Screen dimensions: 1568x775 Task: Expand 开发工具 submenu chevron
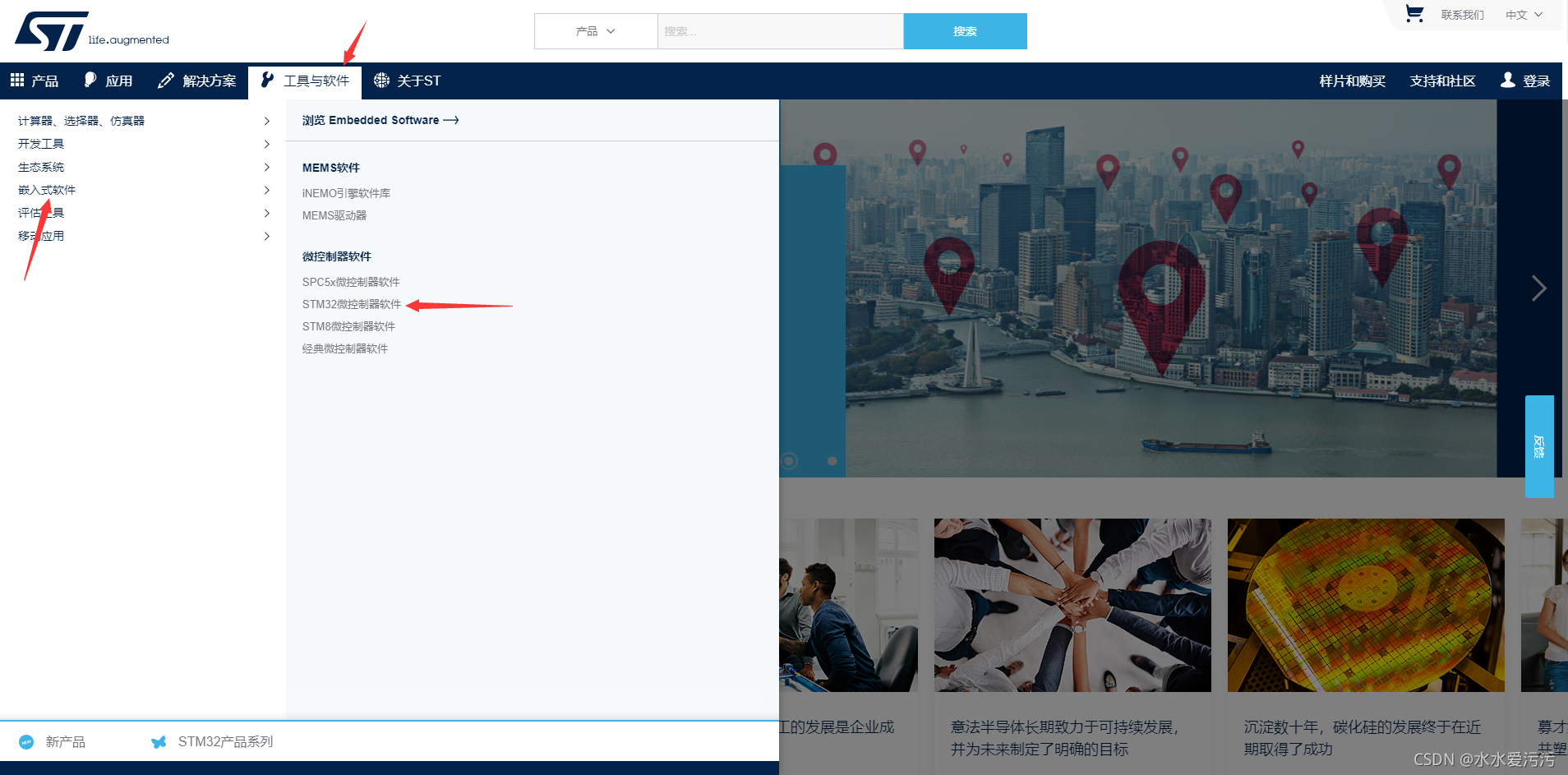[266, 144]
